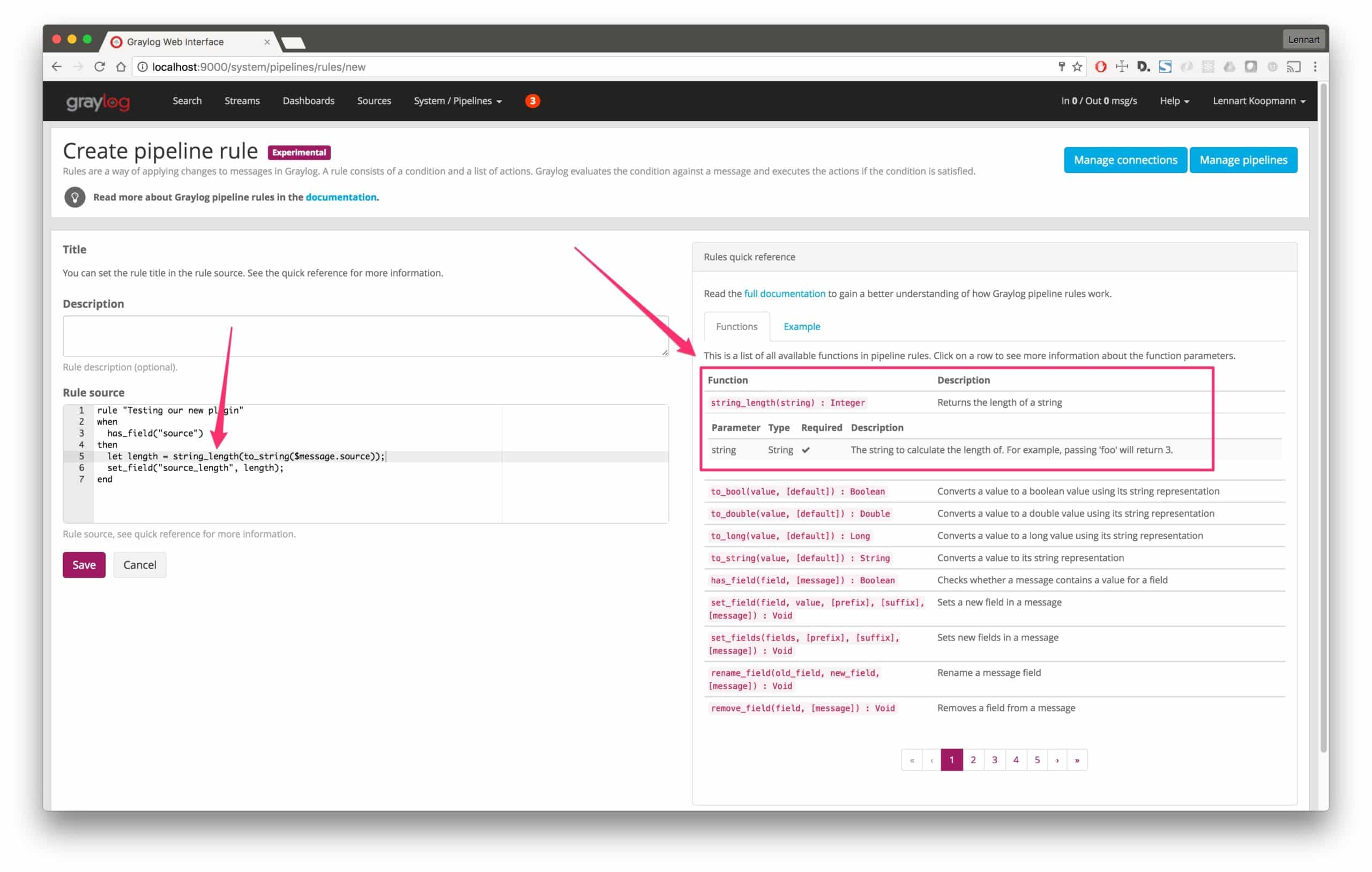This screenshot has width=1372, height=872.
Task: Open the Chrome three-dot menu
Action: [1315, 66]
